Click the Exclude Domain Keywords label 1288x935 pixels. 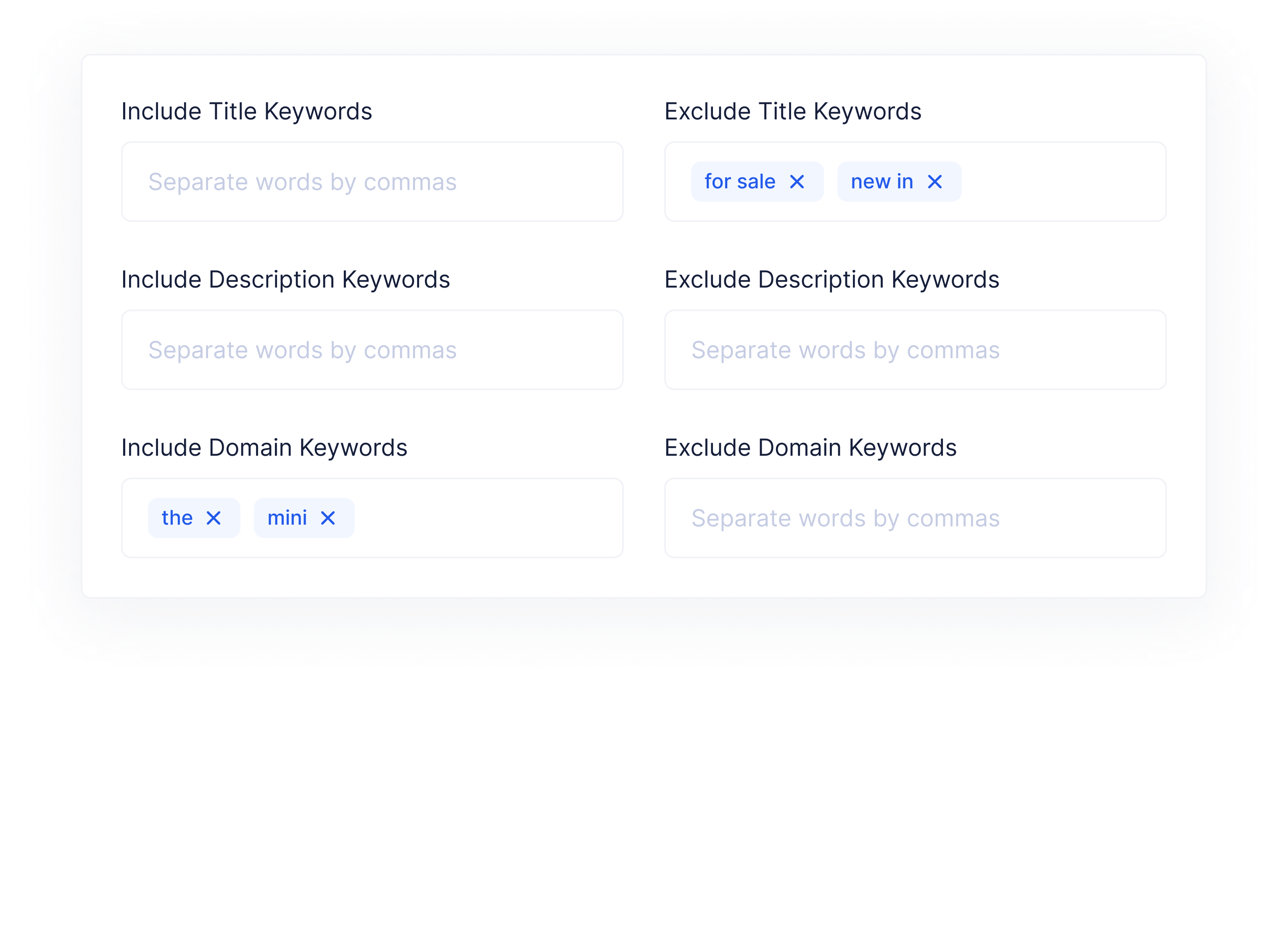tap(810, 447)
